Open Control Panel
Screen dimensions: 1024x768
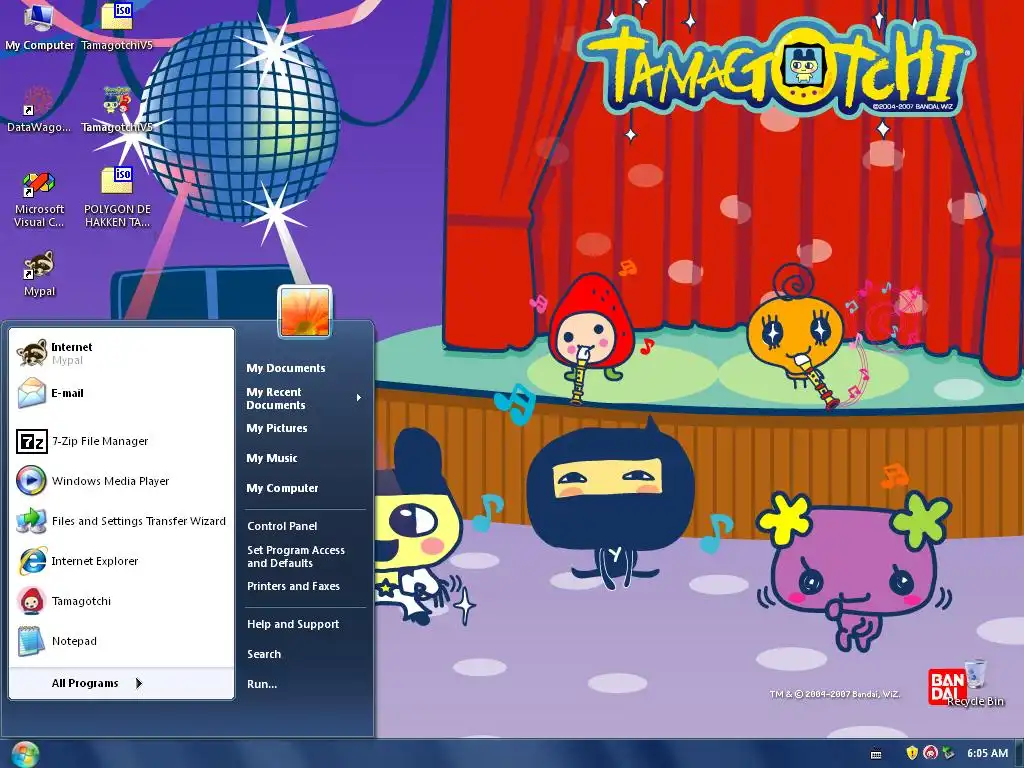pyautogui.click(x=305, y=526)
